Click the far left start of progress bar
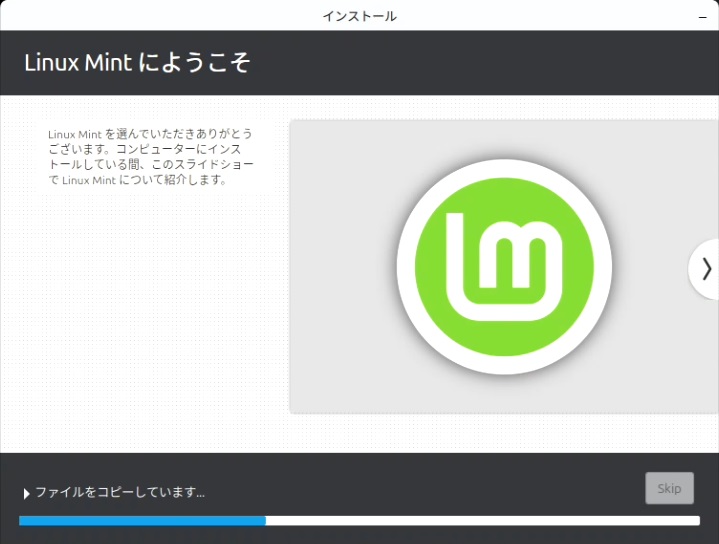 coord(23,520)
